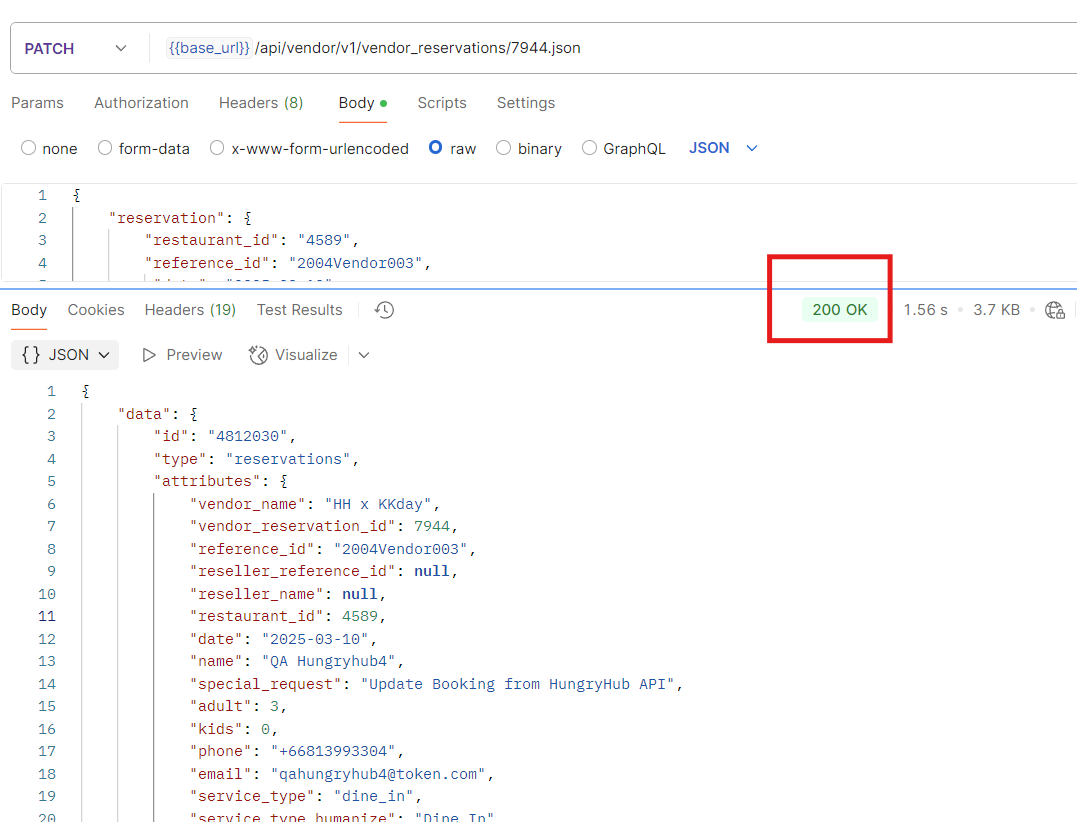Viewport: 1077px width, 827px height.
Task: Expand the chevron beside Visualize
Action: [363, 355]
